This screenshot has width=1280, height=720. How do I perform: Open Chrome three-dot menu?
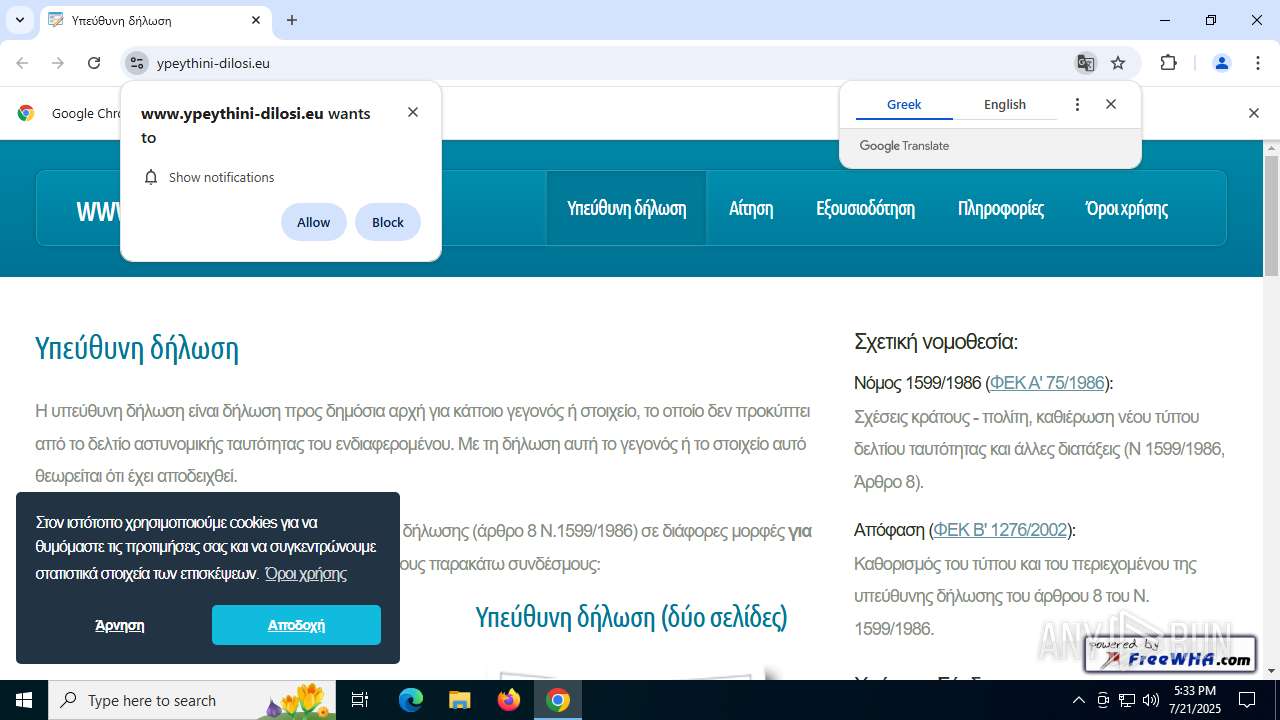pos(1258,63)
